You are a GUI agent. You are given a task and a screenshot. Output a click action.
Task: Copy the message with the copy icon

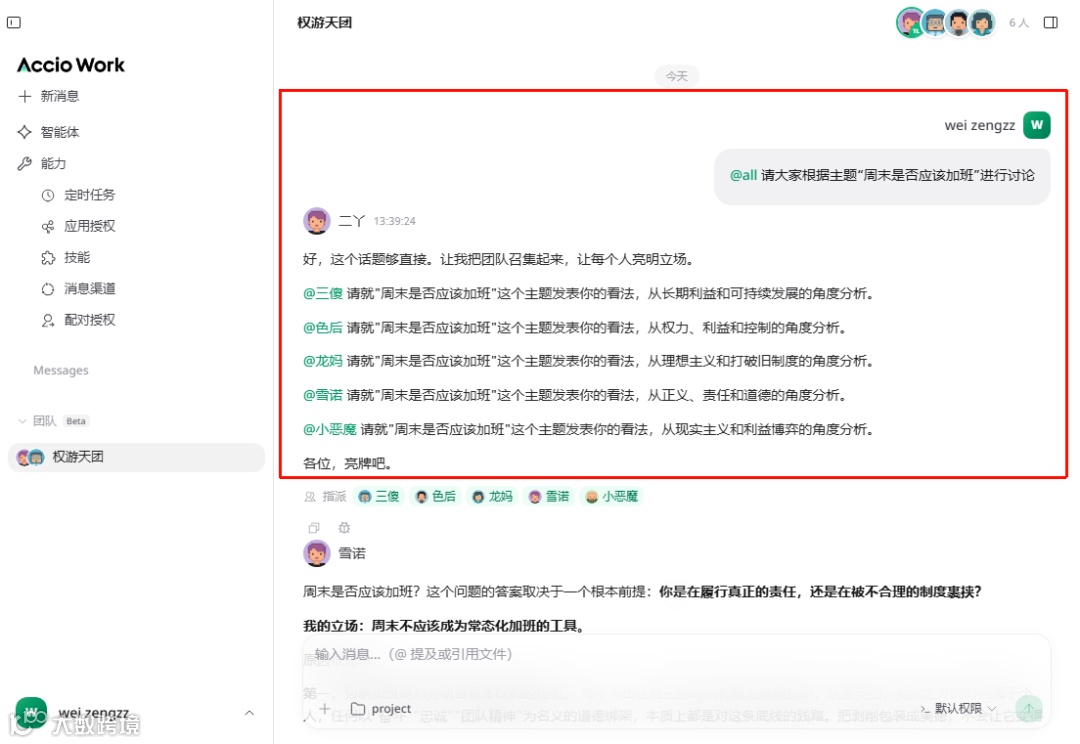[314, 528]
